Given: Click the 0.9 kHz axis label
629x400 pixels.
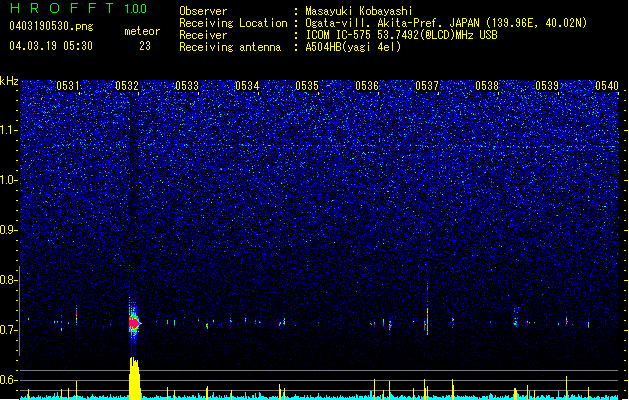Looking at the screenshot, I should 7,230.
